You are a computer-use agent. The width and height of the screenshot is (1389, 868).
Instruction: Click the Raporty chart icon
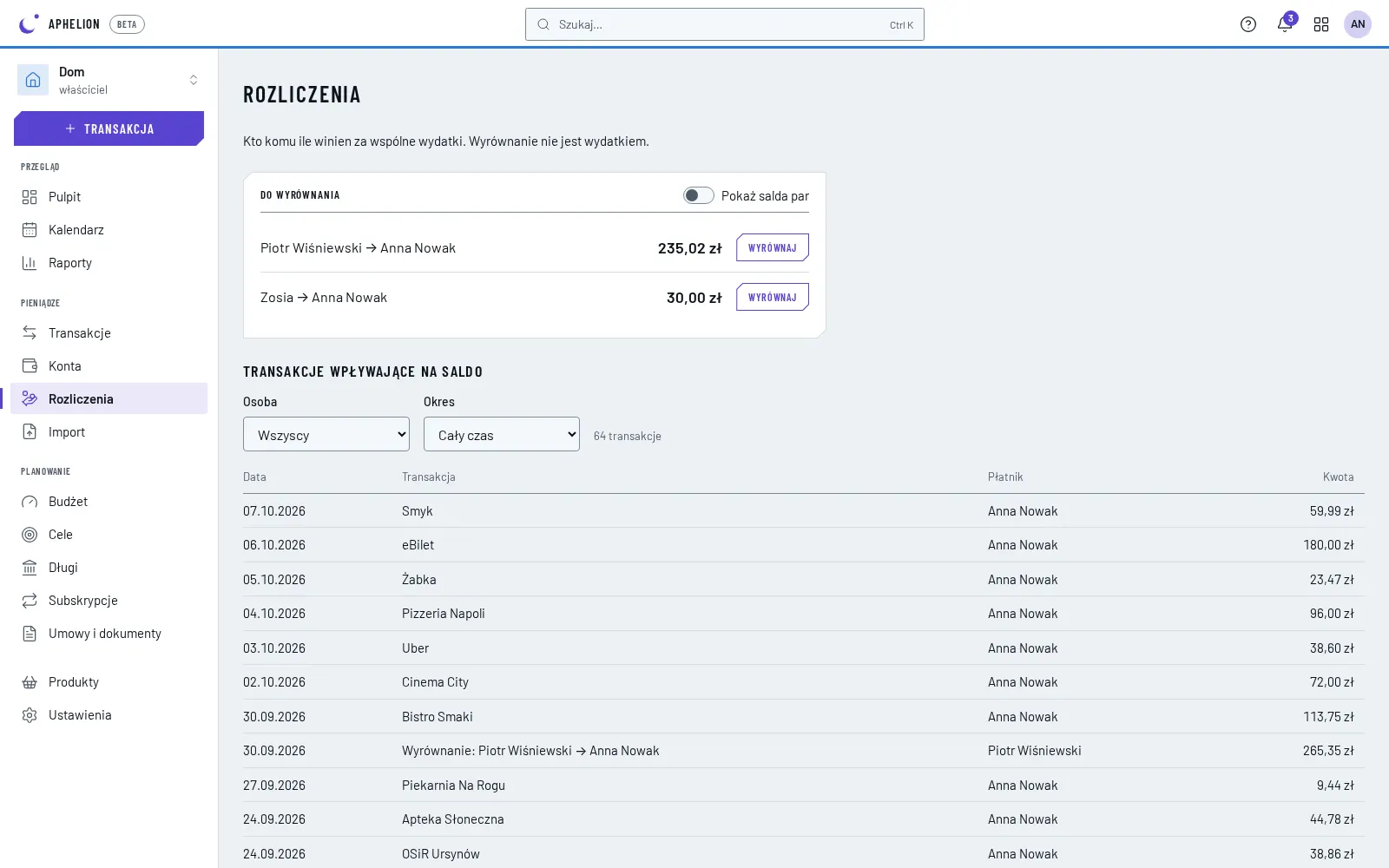point(30,263)
